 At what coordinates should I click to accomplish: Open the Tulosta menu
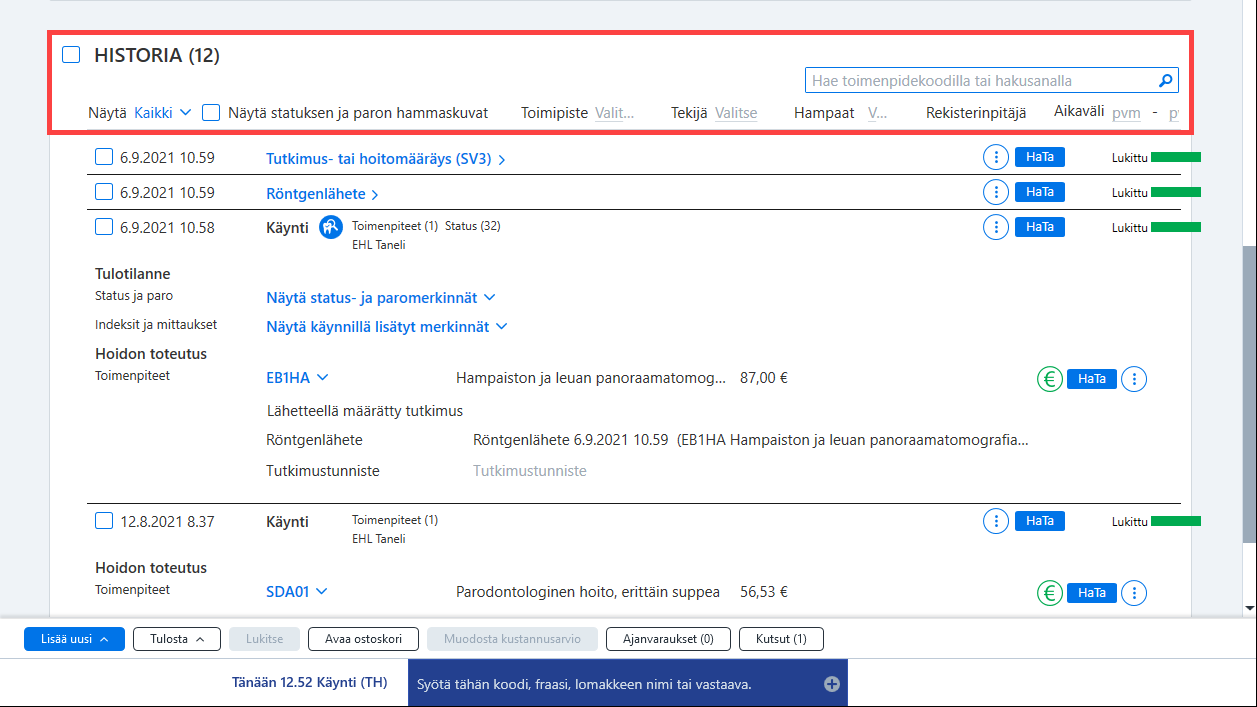pyautogui.click(x=177, y=639)
